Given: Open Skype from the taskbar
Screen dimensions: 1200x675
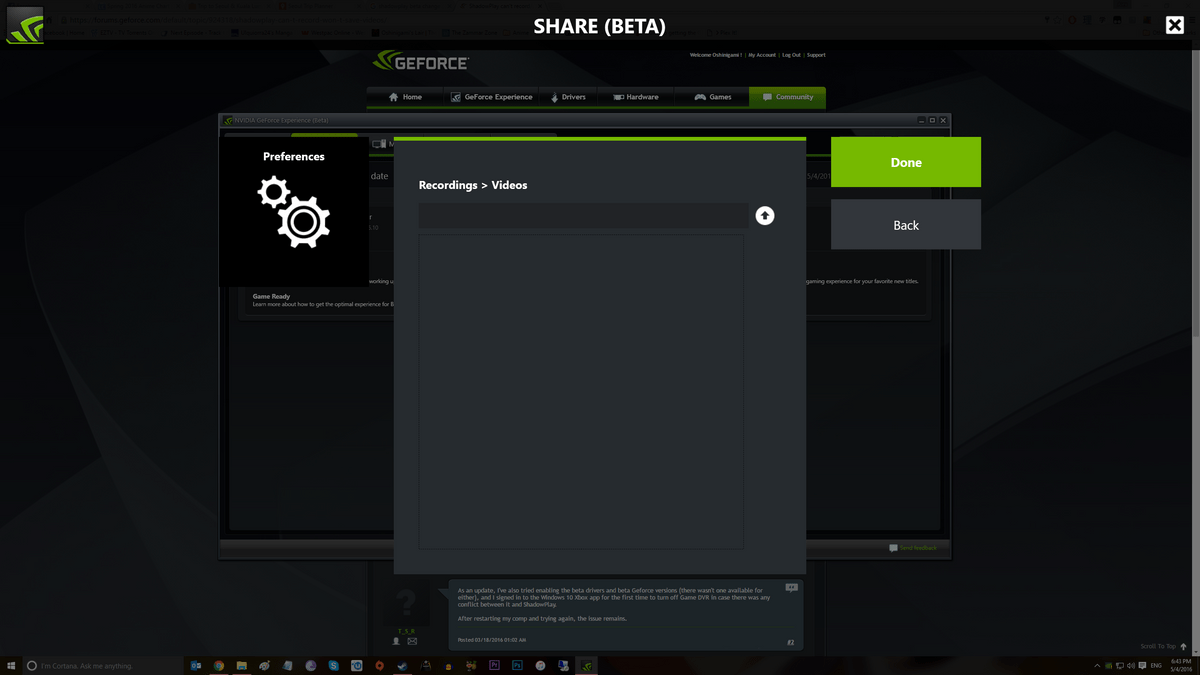Looking at the screenshot, I should point(334,665).
